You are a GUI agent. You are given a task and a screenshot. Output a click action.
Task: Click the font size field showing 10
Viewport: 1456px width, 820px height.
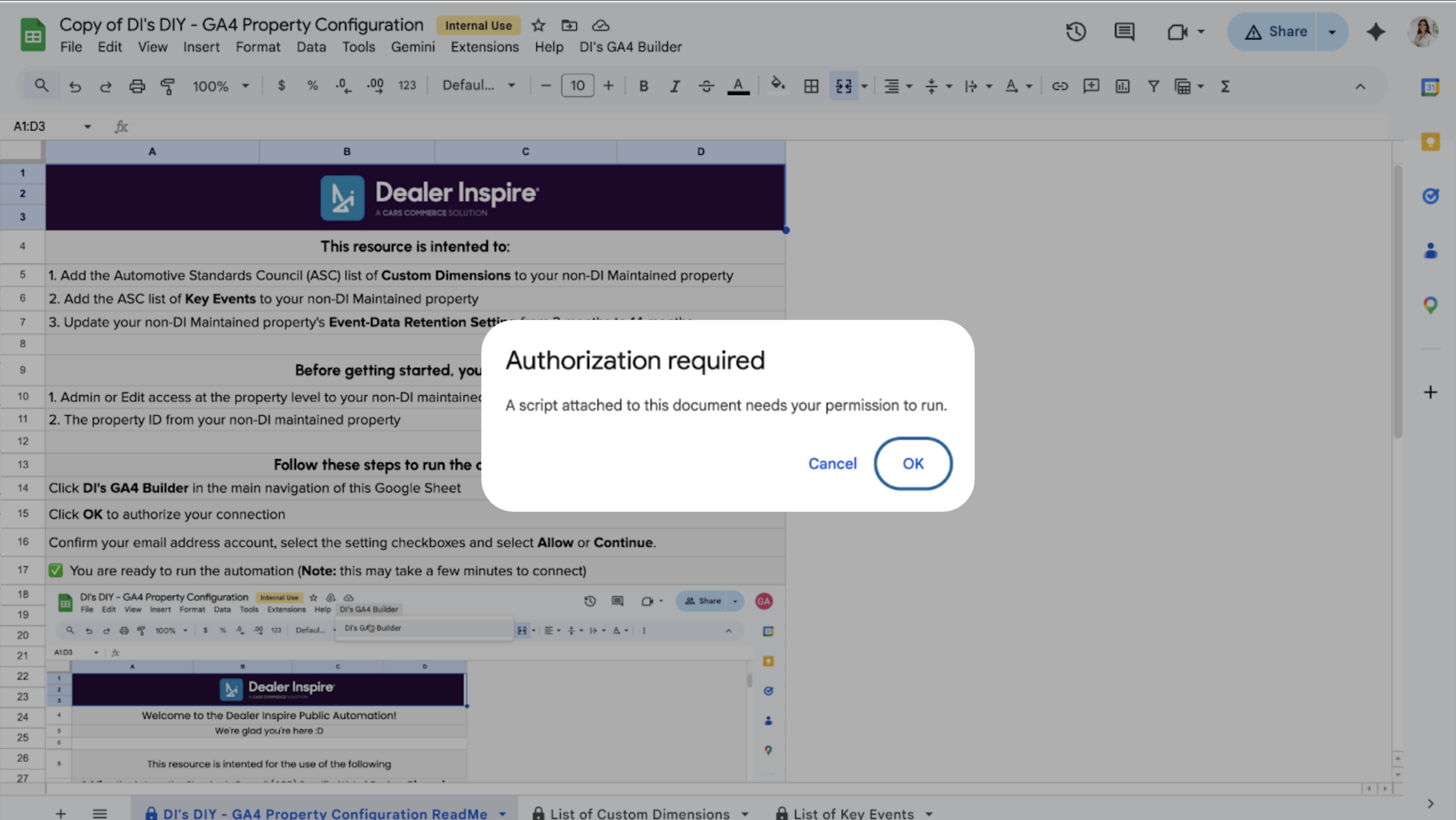[577, 86]
